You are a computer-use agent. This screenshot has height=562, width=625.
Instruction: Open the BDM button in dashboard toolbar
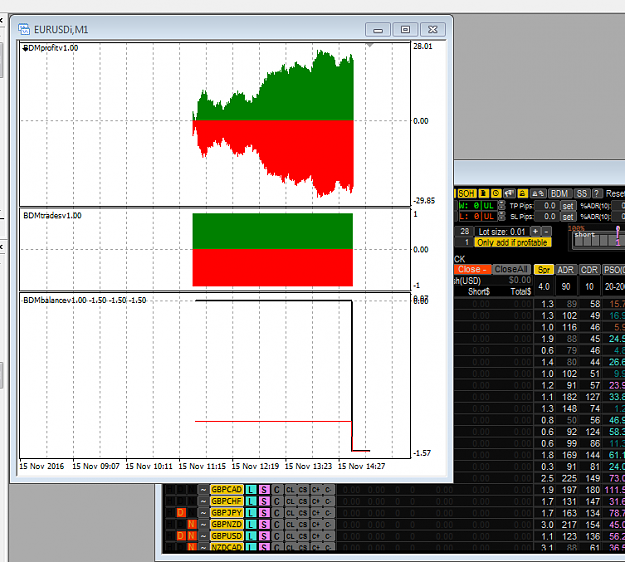[x=560, y=193]
